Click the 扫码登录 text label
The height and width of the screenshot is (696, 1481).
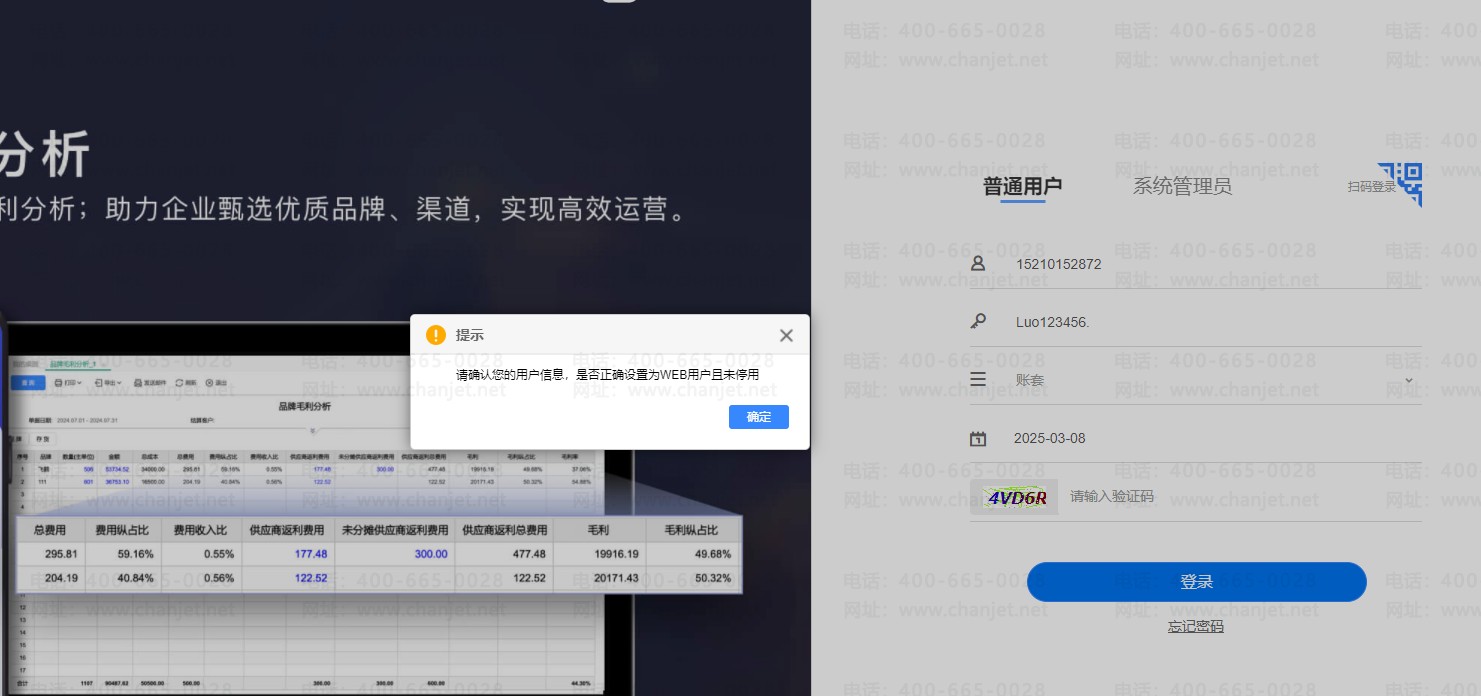[1370, 187]
